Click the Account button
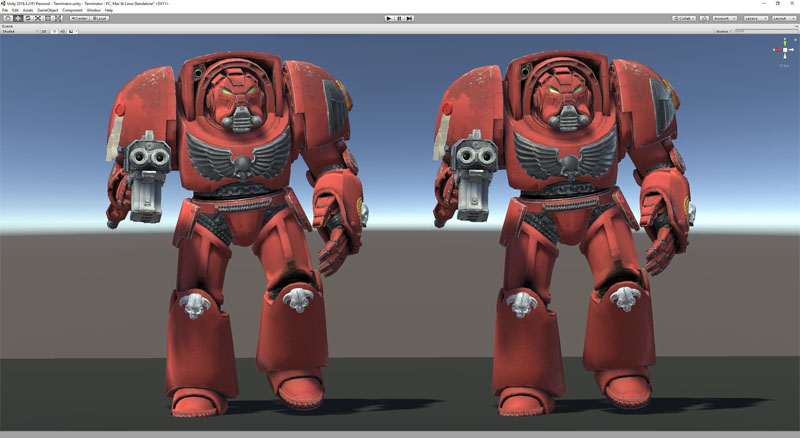This screenshot has height=438, width=800. click(725, 18)
